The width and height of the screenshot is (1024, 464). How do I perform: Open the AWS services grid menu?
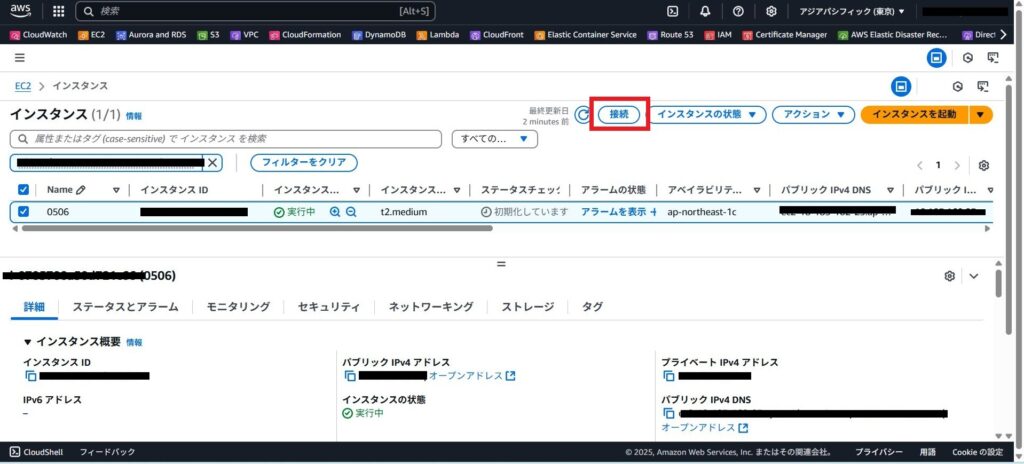[x=58, y=11]
